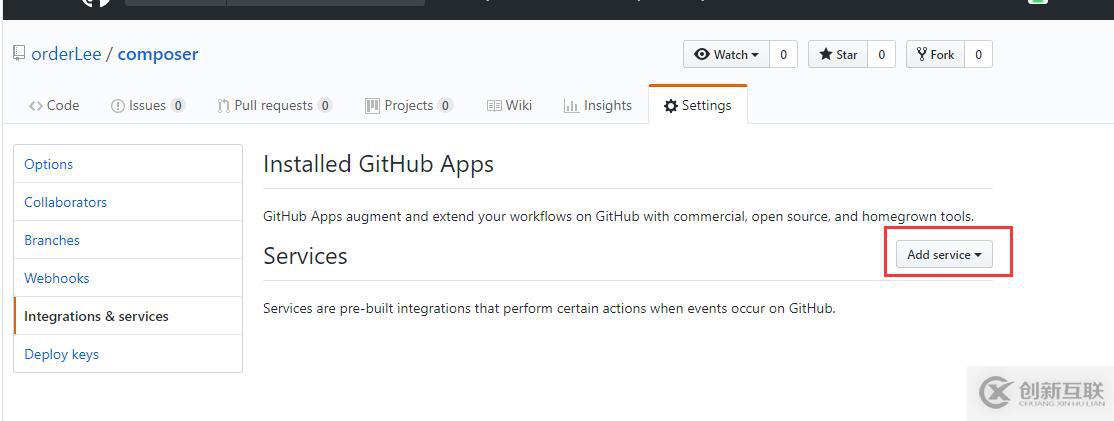Screen dimensions: 1114x421
Task: Click the repository book icon beside orderLee
Action: click(x=19, y=54)
